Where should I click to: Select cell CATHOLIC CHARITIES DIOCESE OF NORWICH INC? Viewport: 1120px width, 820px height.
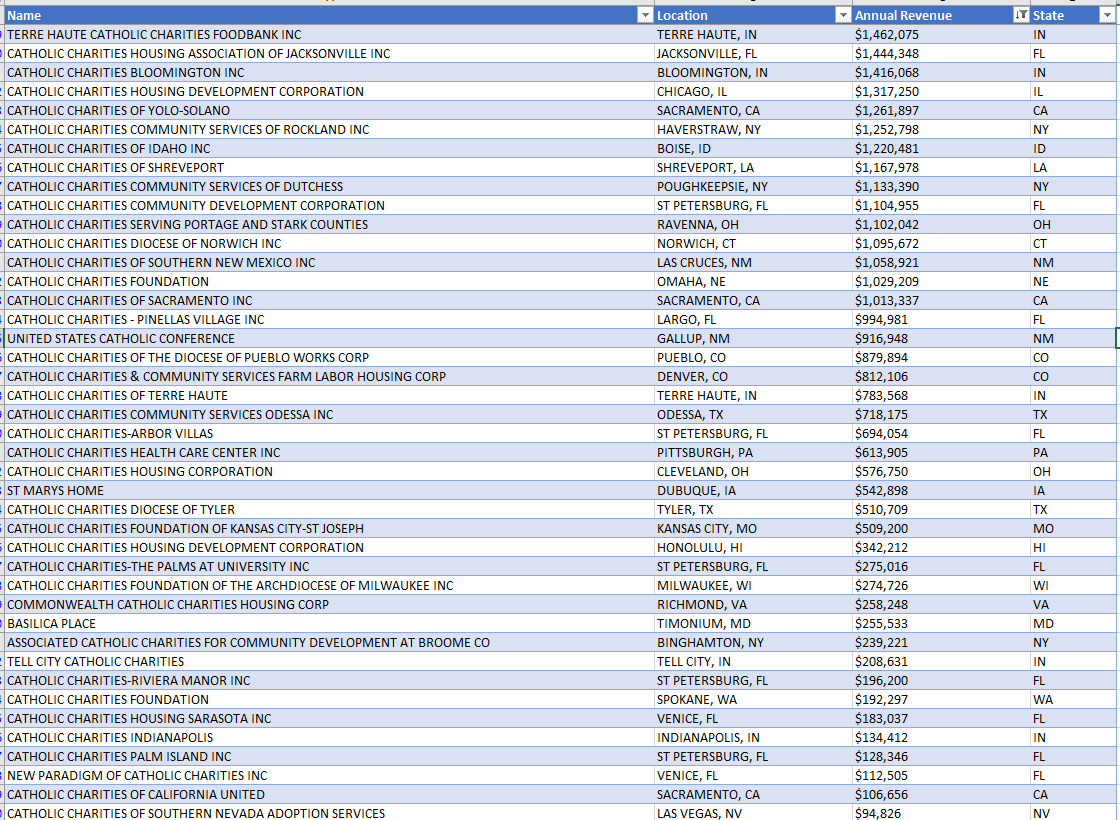329,244
